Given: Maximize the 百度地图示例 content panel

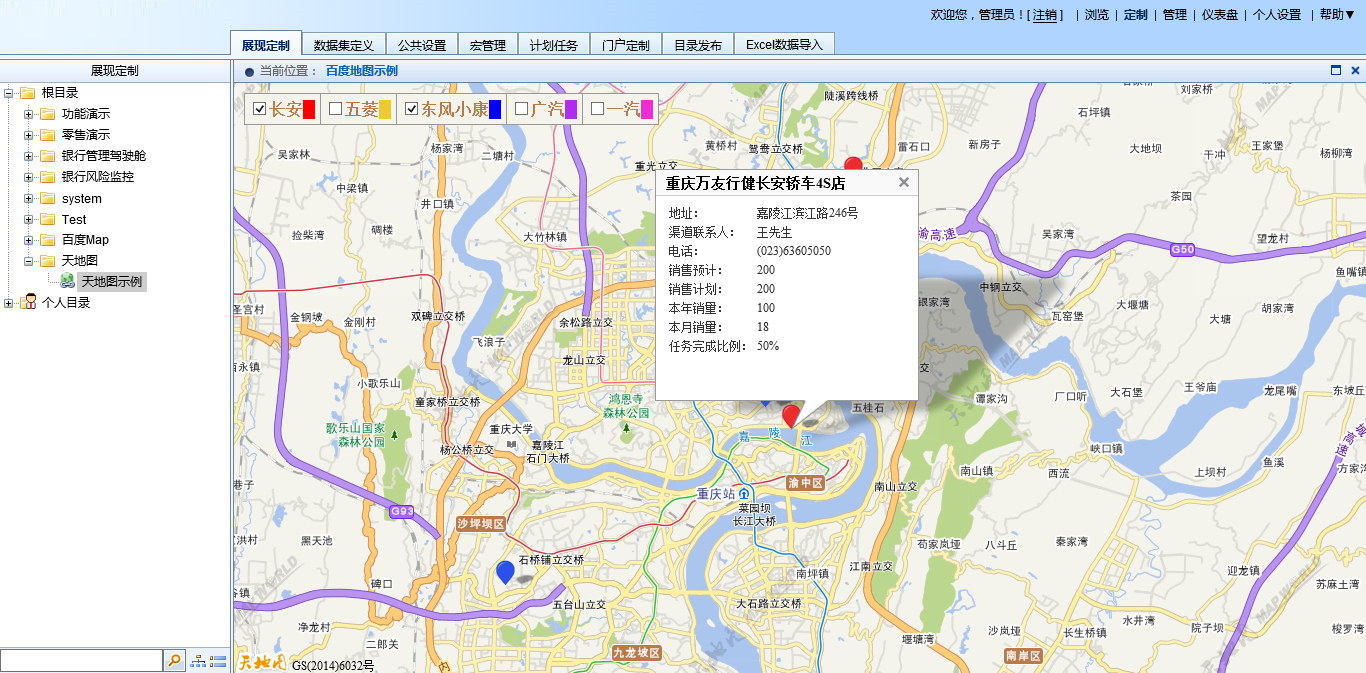Looking at the screenshot, I should 1336,71.
